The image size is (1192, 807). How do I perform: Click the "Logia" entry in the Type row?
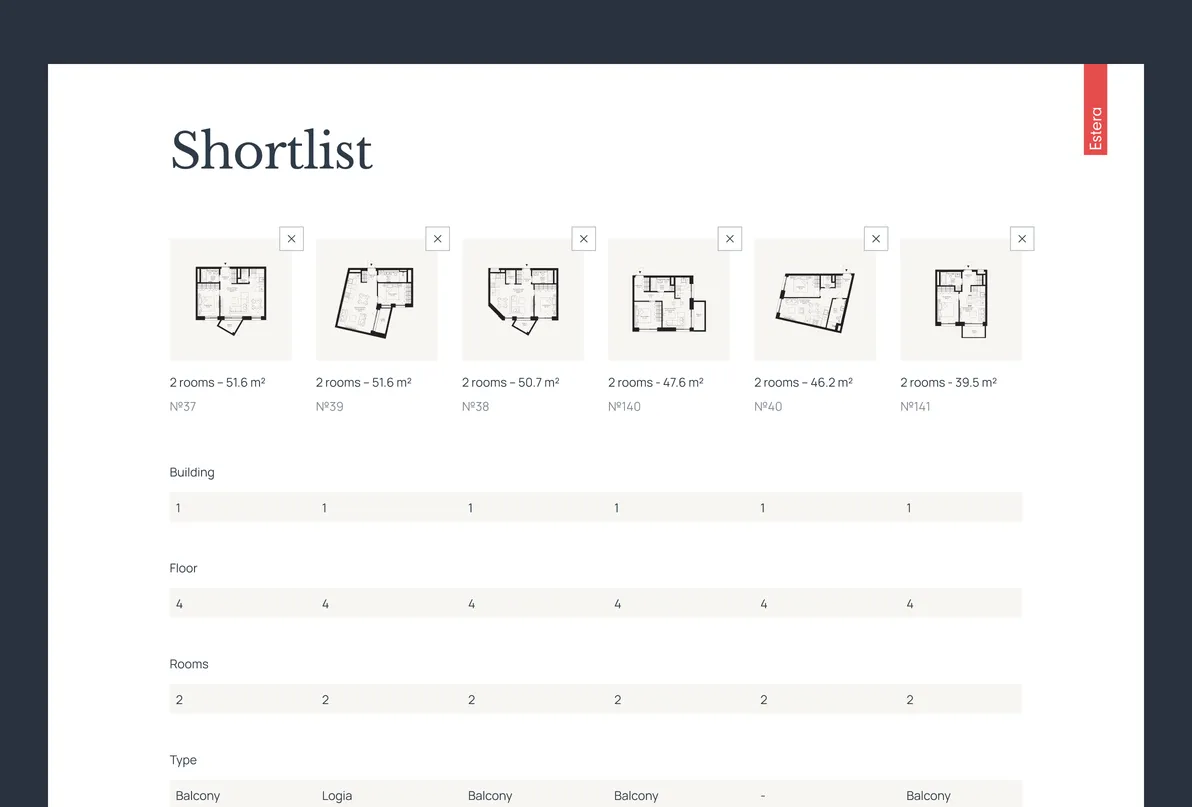tap(337, 795)
